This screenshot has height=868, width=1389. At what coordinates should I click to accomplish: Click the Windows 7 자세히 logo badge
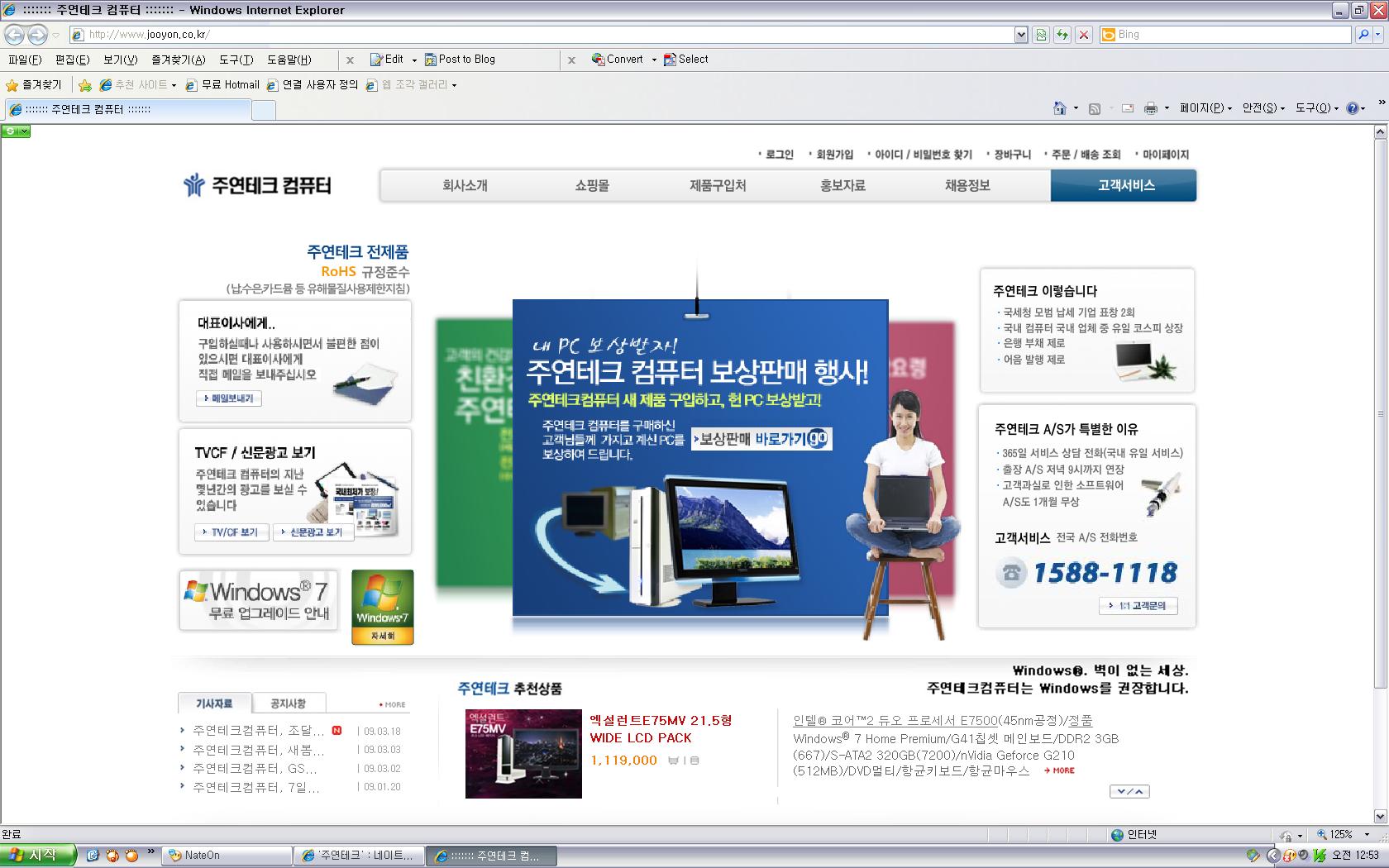coord(382,607)
